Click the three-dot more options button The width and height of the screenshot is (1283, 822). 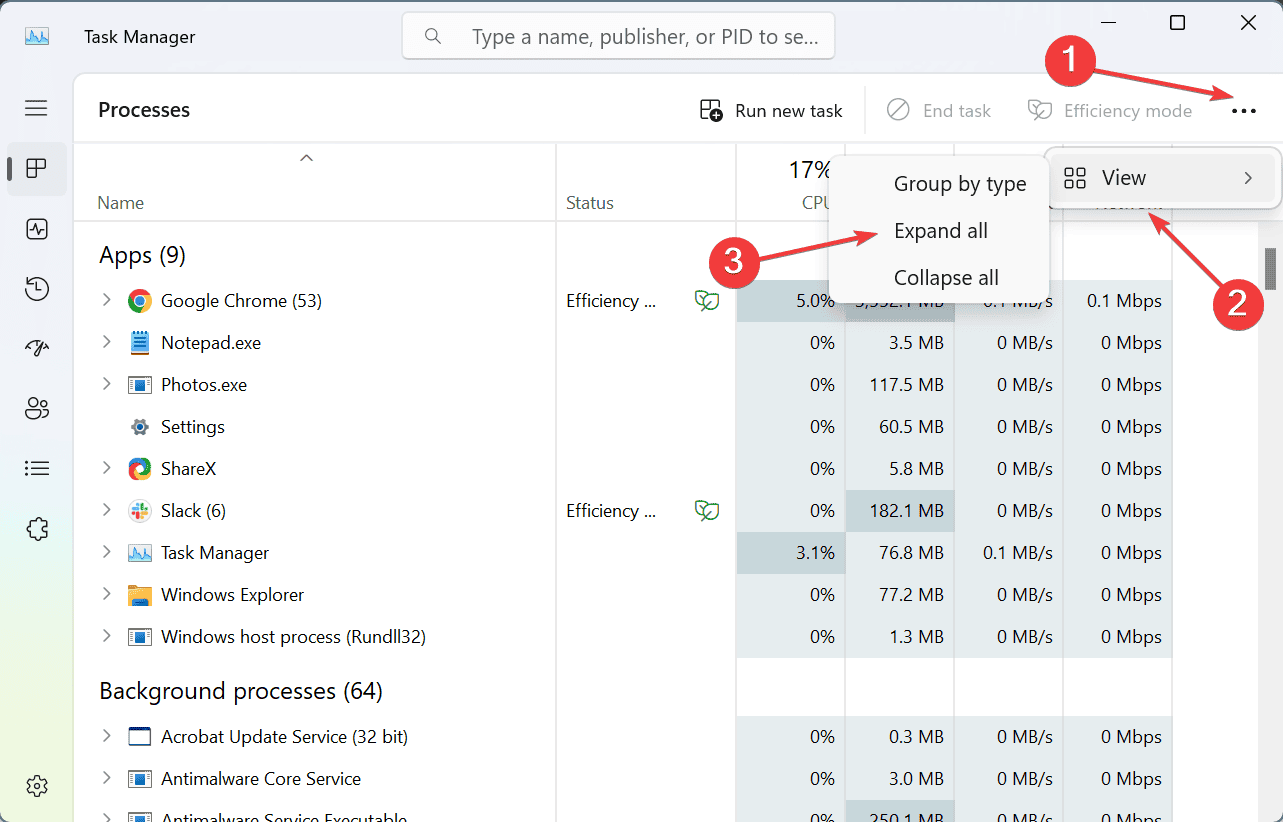(1244, 111)
